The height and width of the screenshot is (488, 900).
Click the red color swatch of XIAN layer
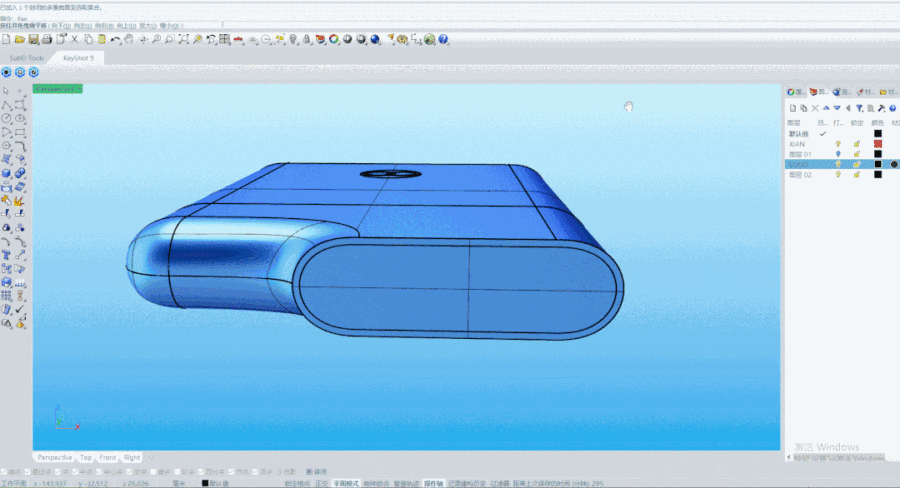pos(877,144)
